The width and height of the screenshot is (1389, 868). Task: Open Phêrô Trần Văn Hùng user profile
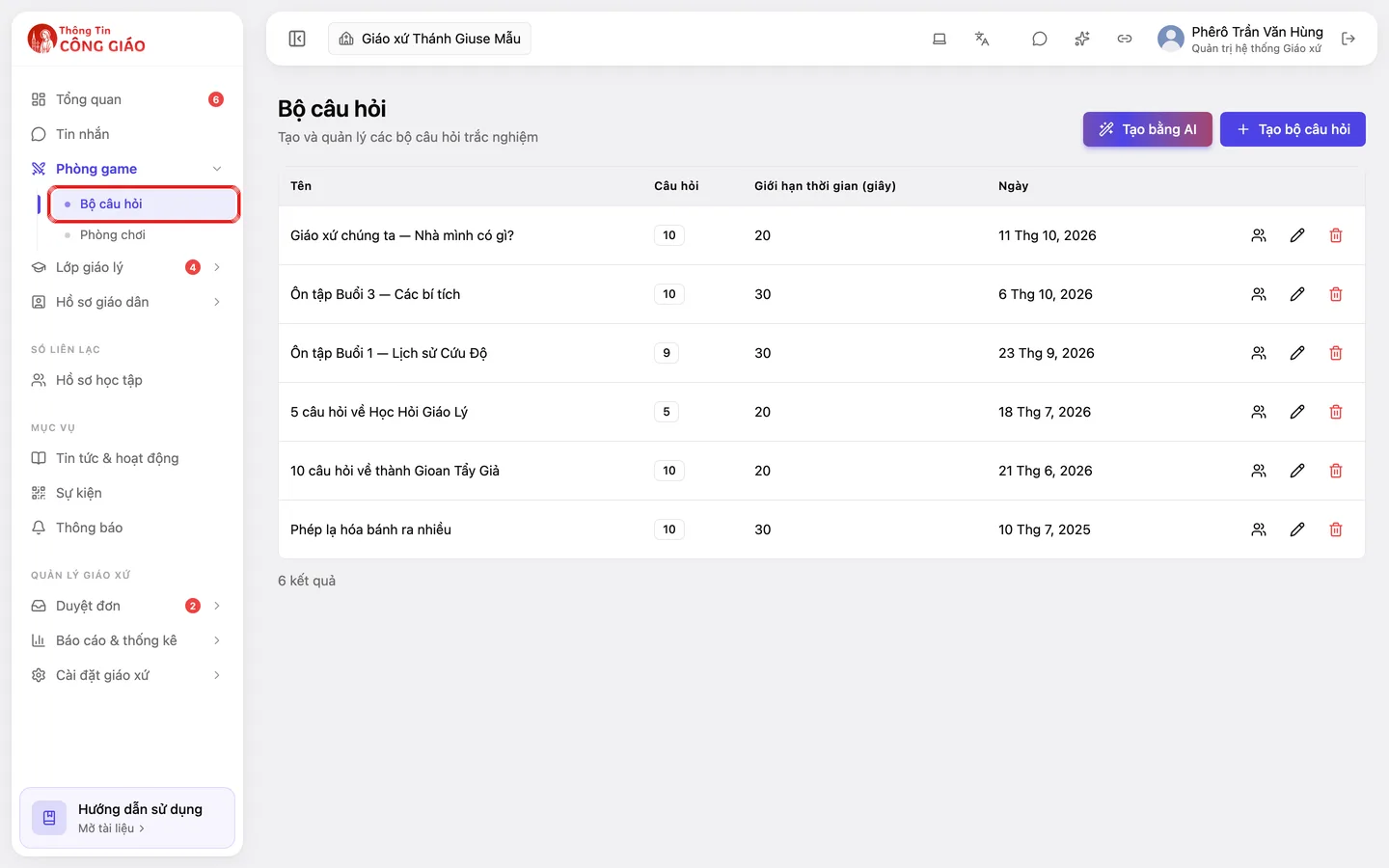[1240, 39]
